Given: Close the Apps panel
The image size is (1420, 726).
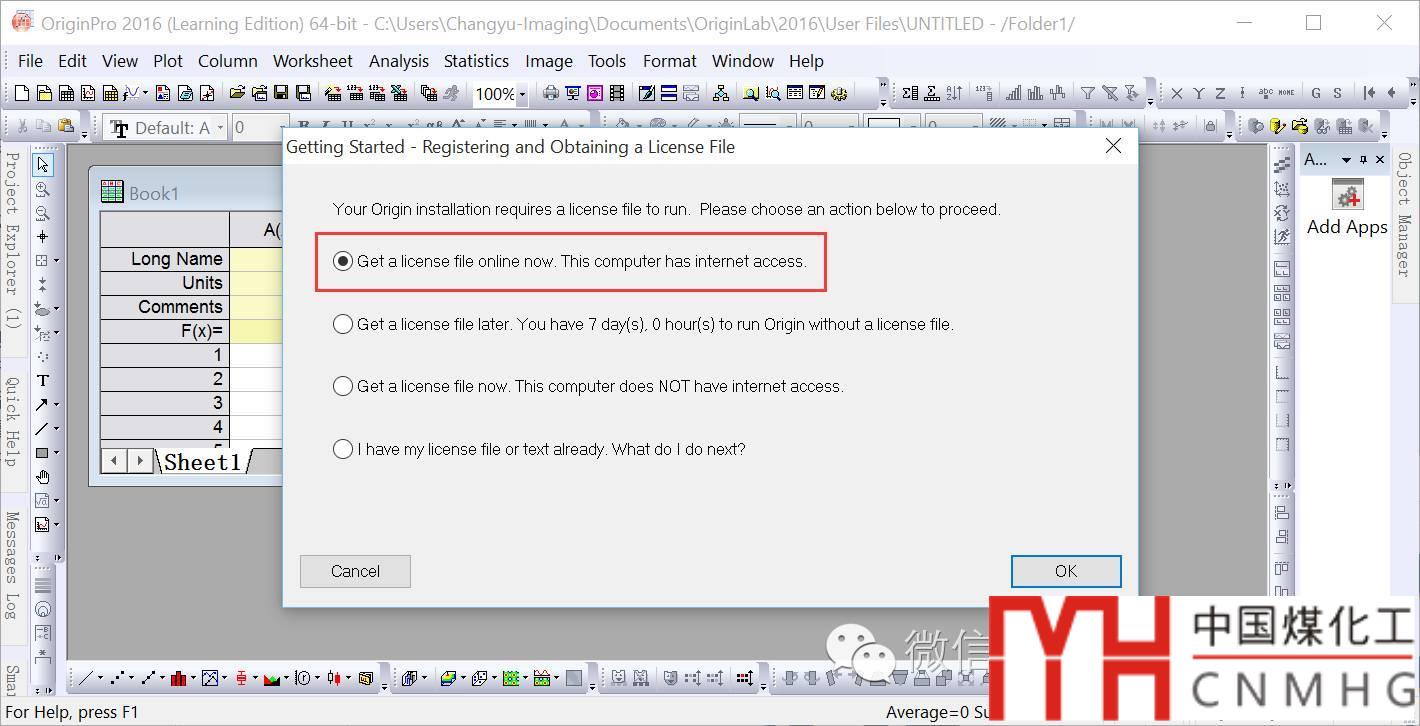Looking at the screenshot, I should click(1380, 160).
